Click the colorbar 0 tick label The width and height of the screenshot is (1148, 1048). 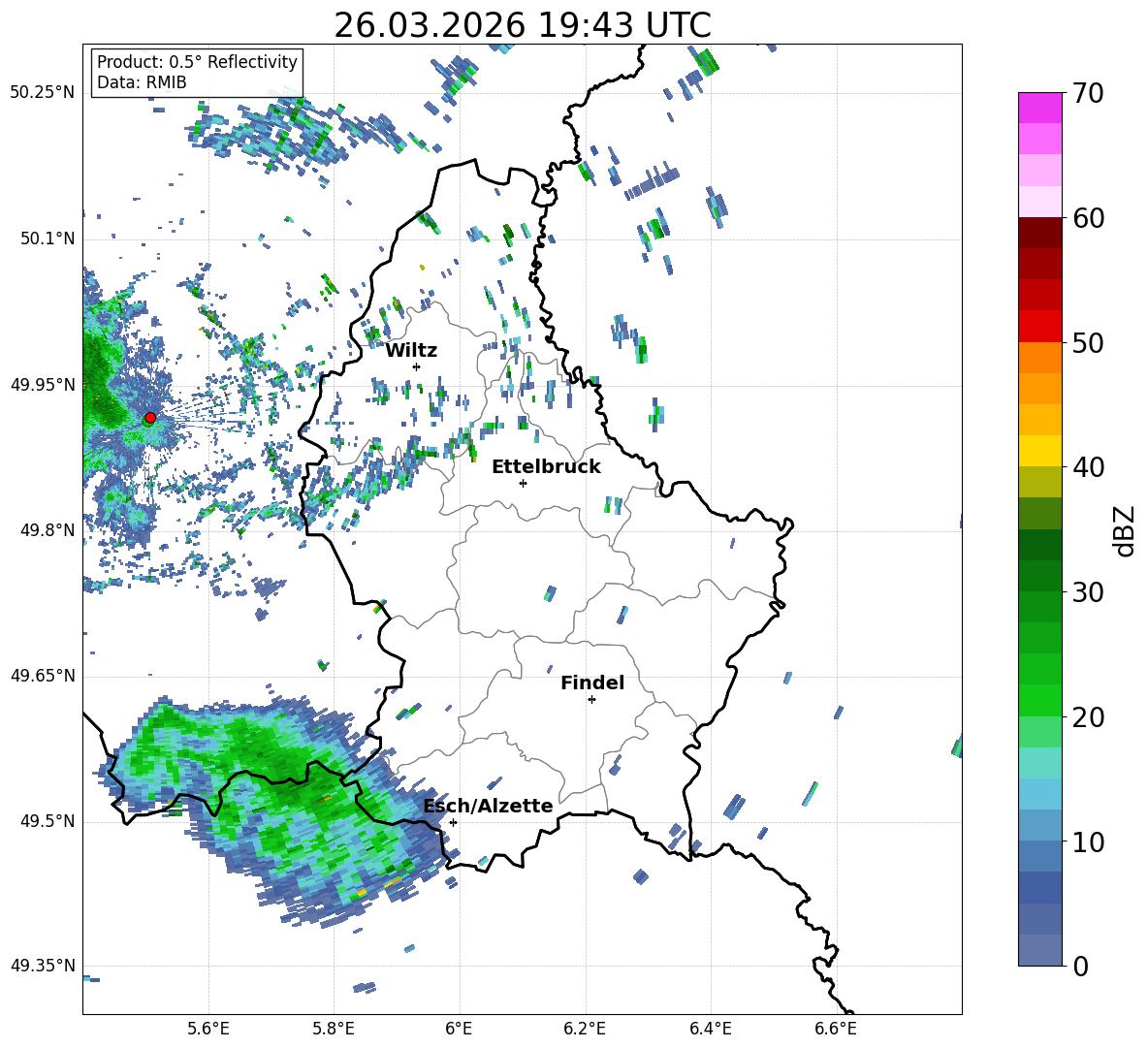pos(1080,966)
